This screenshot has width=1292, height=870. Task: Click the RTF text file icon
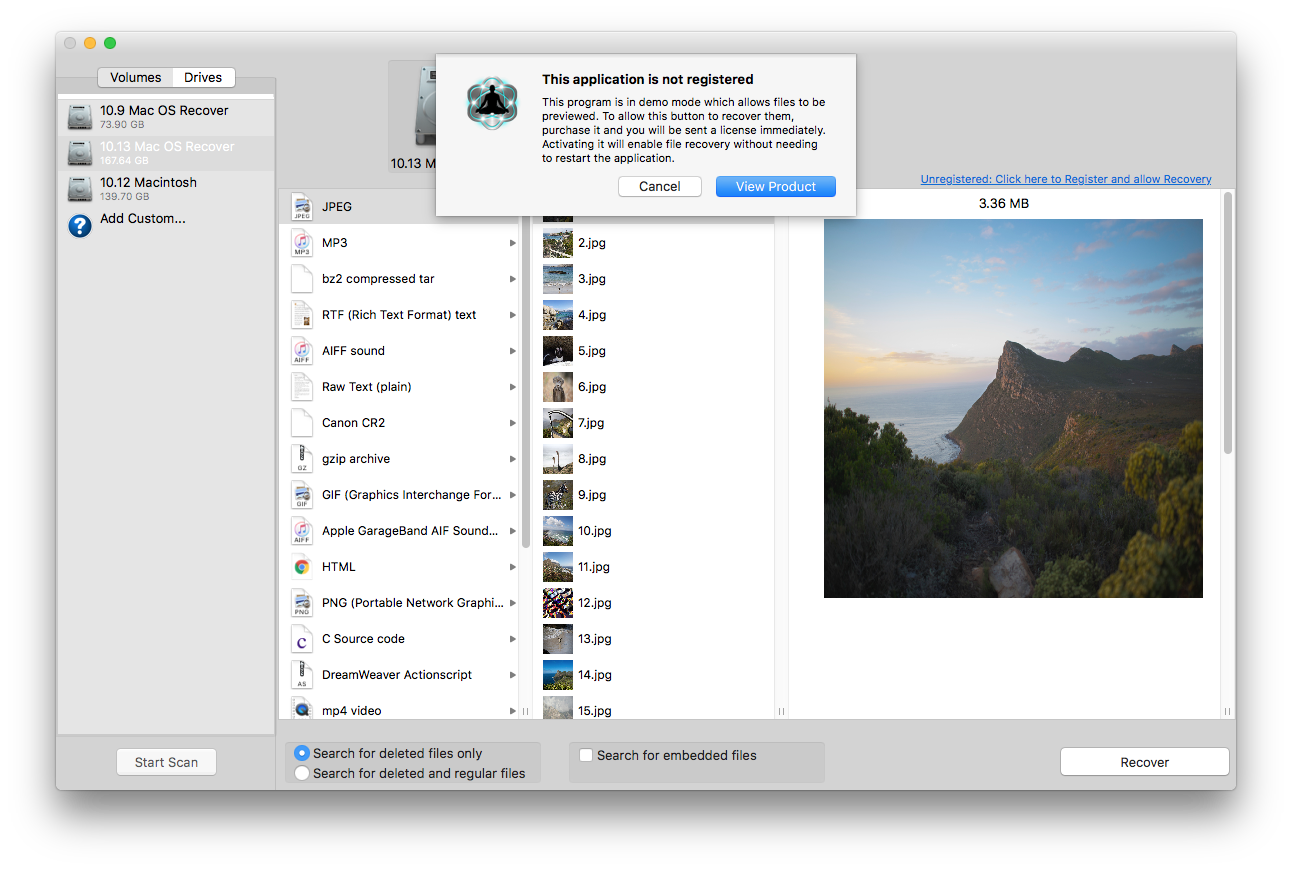pyautogui.click(x=302, y=315)
